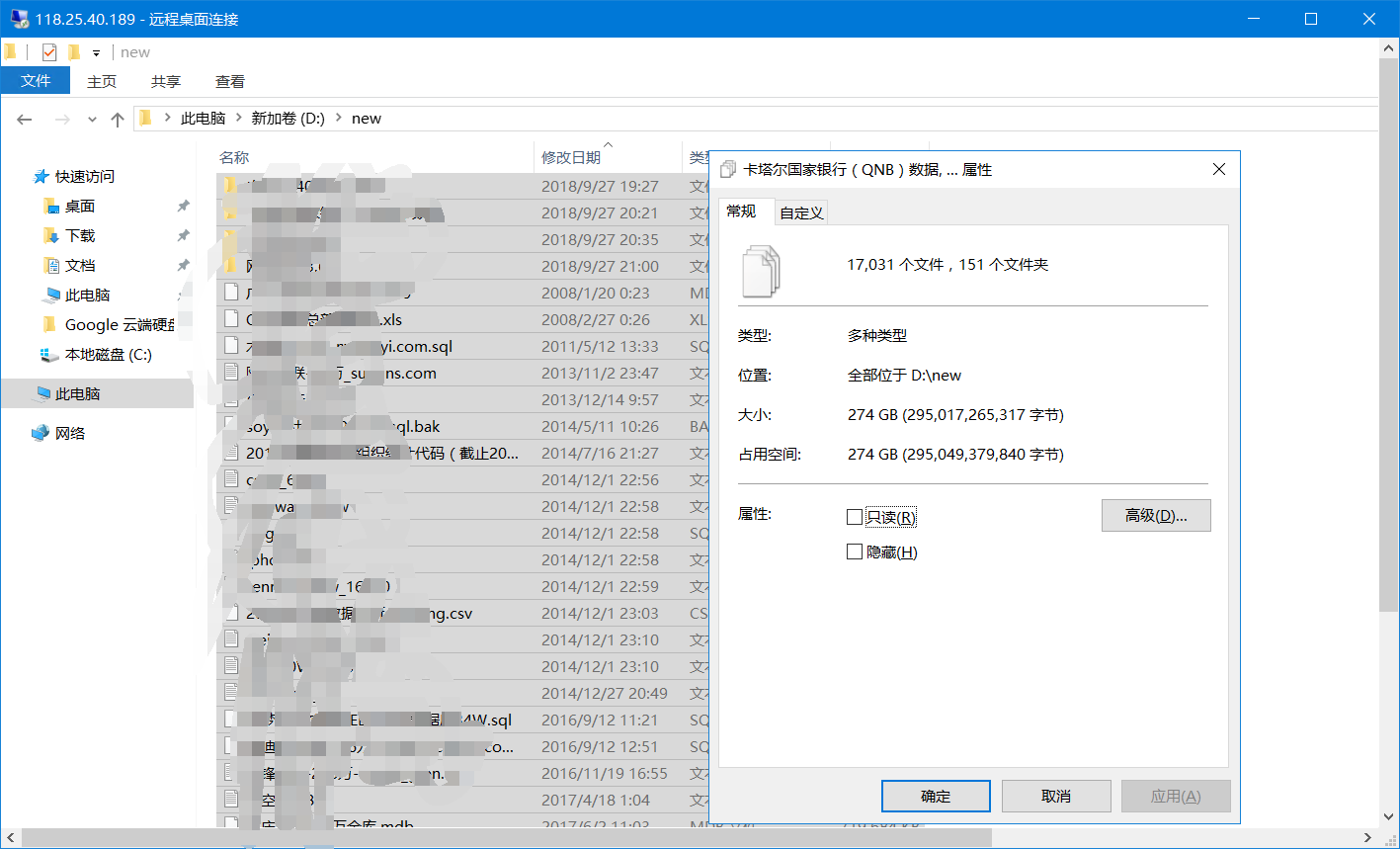Click file icon in the 2014/12/1 23:03 row

pos(231,613)
